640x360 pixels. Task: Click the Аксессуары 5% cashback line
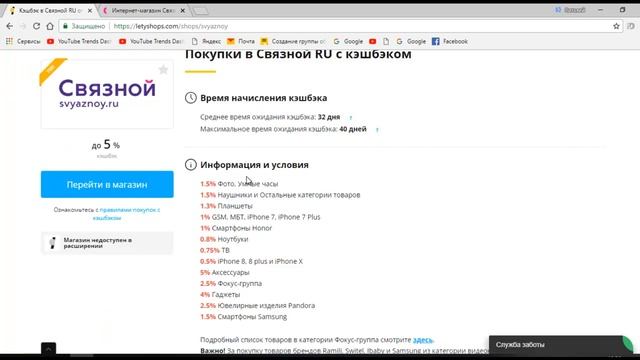[224, 272]
